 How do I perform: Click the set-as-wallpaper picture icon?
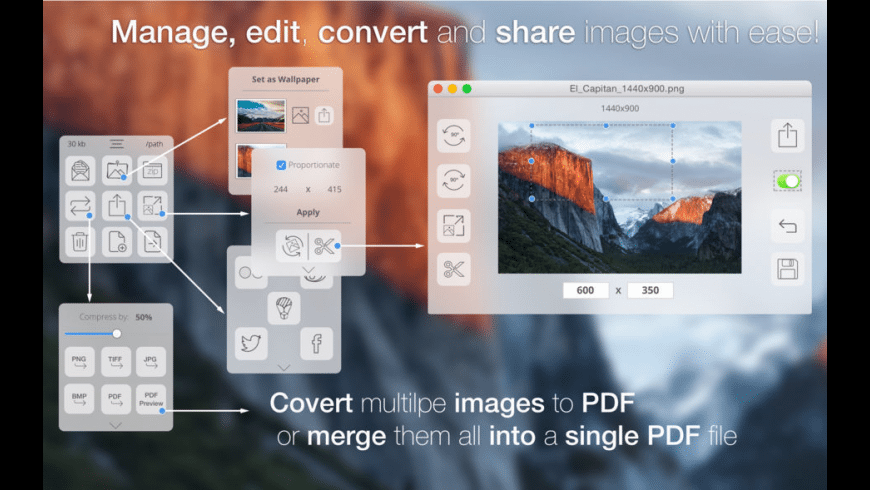[x=117, y=170]
